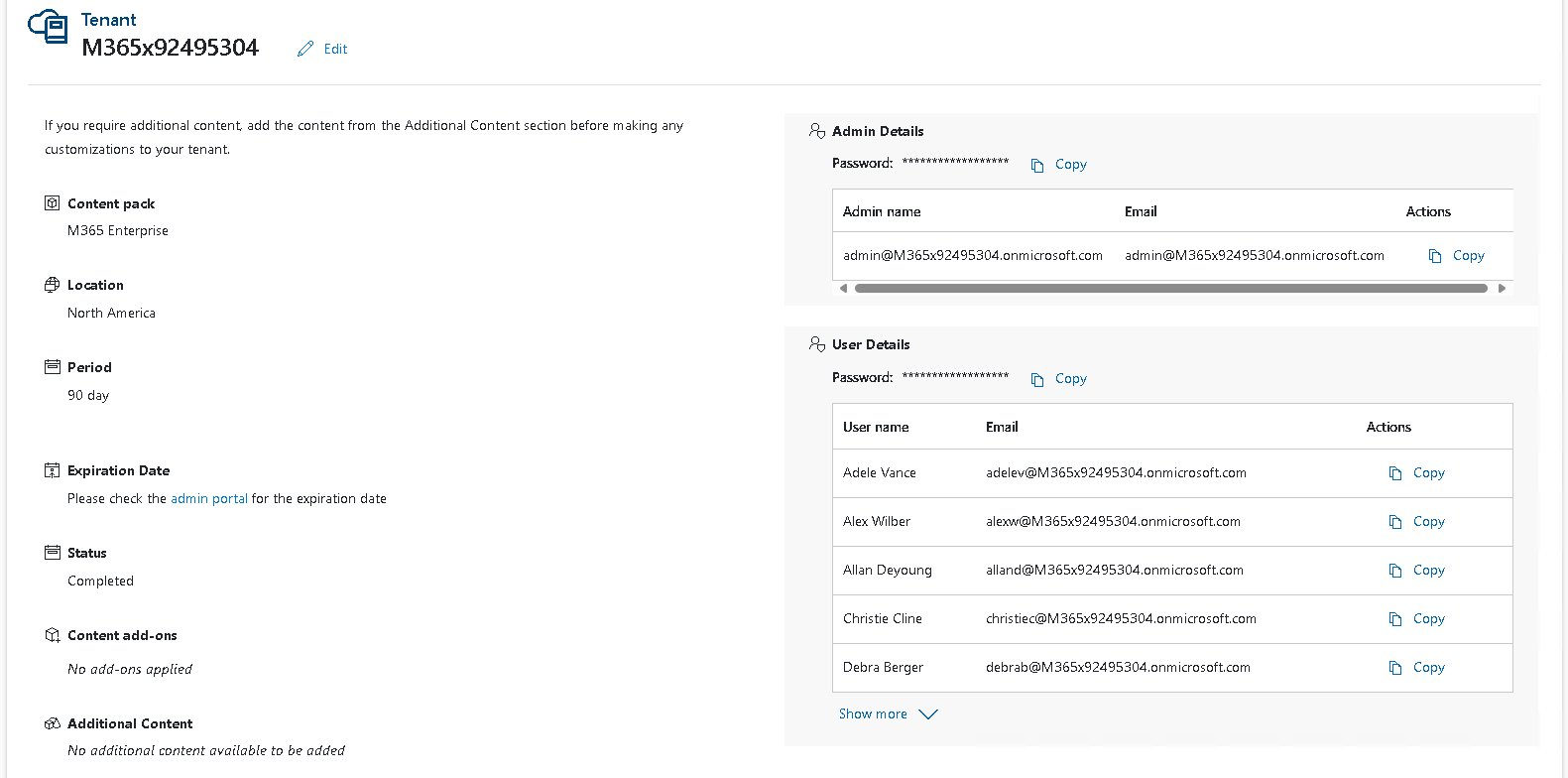
Task: Click the debrab@M365x92495304.onmicrosoft.com email
Action: [1118, 667]
